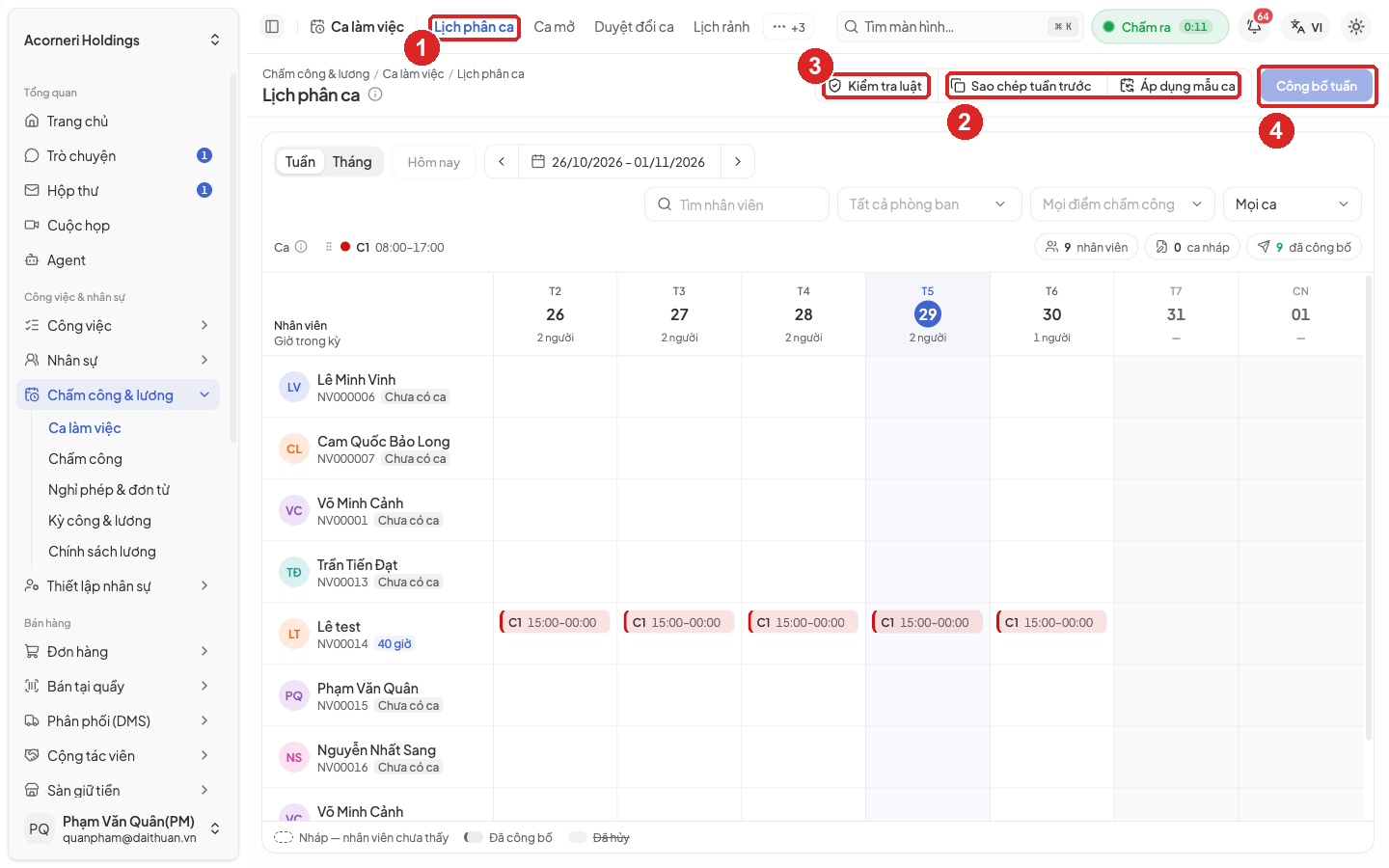Switch to the Duyệt đổi ca tab
Screen dimensions: 1389x868
click(634, 27)
